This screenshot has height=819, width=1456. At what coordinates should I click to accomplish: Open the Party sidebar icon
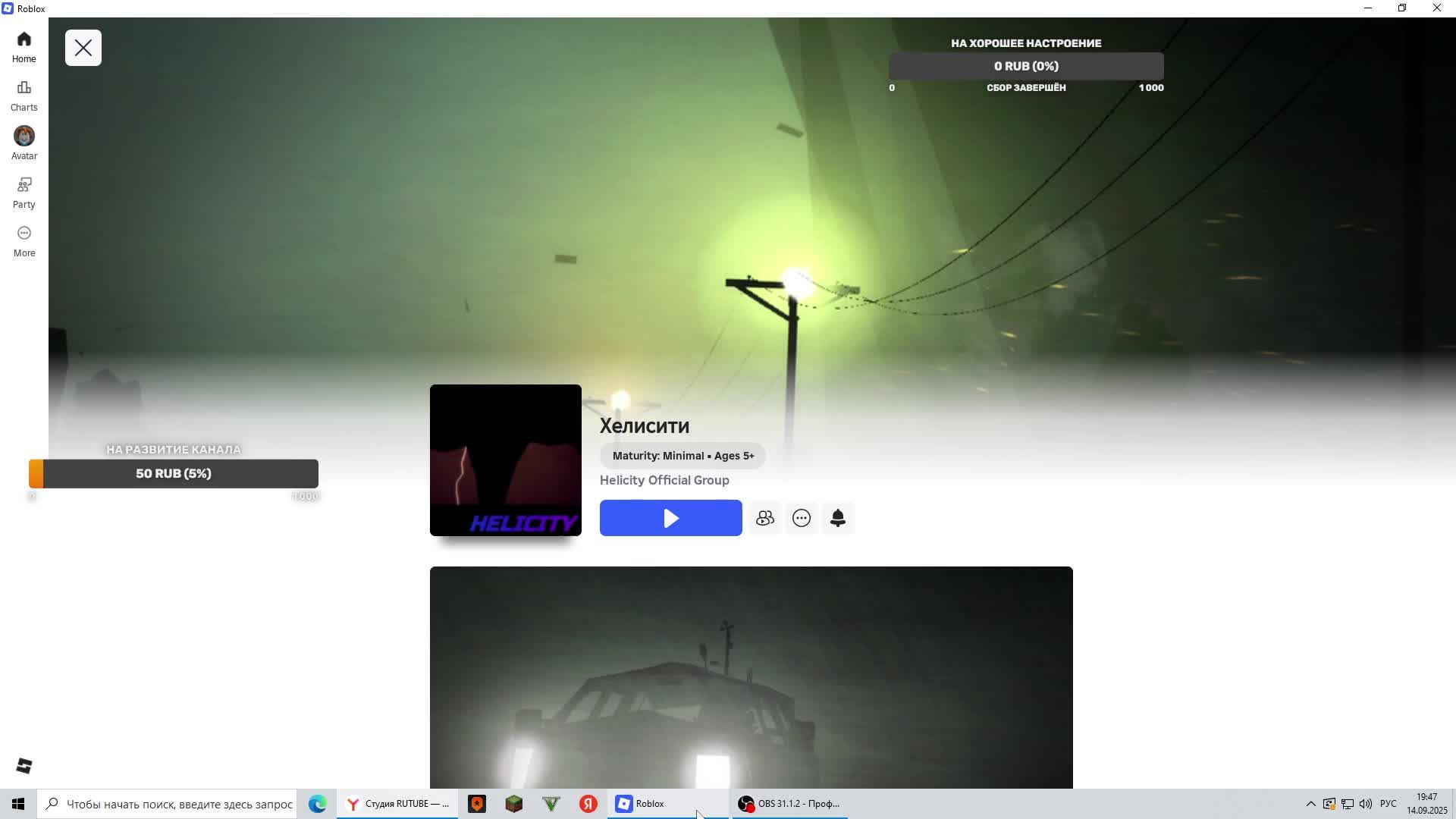coord(24,192)
